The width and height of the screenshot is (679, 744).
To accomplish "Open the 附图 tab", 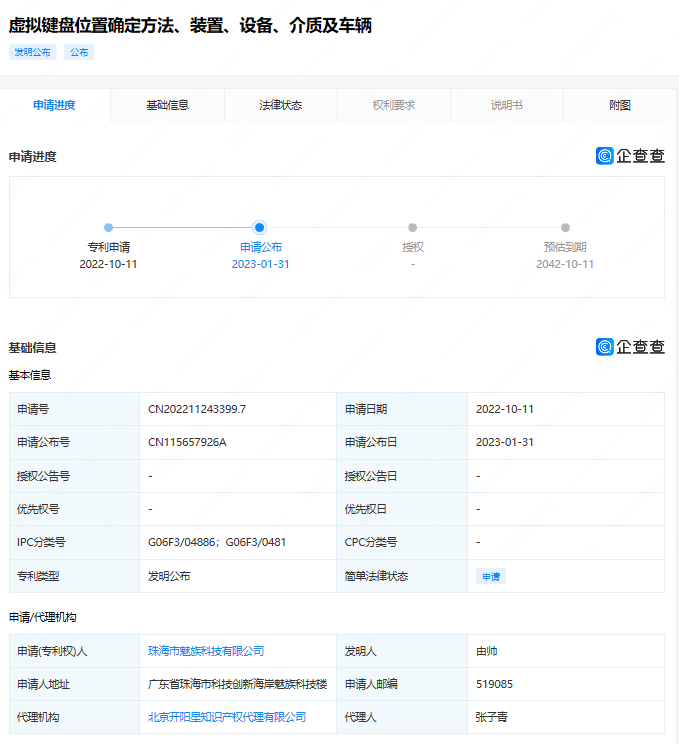I will pos(619,105).
